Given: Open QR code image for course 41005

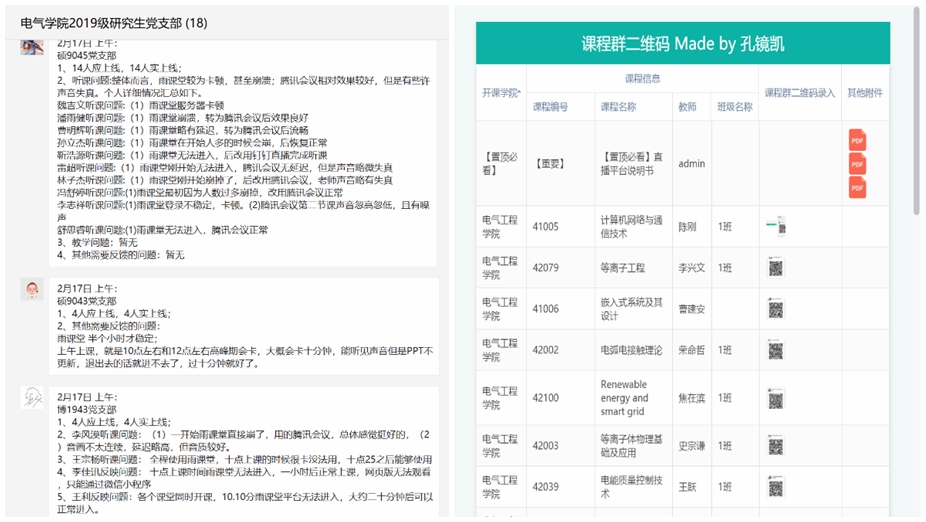Looking at the screenshot, I should tap(776, 227).
